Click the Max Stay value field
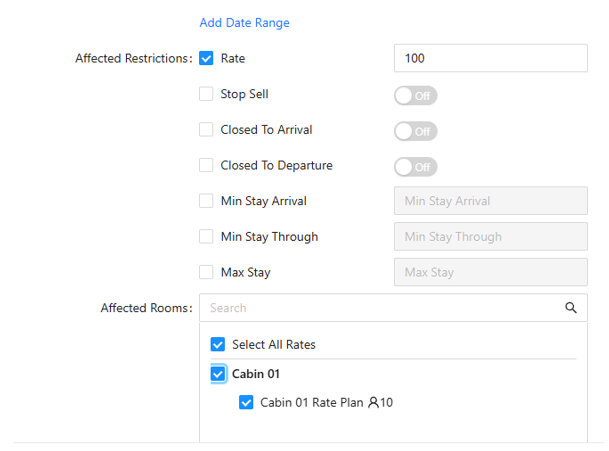 [491, 272]
